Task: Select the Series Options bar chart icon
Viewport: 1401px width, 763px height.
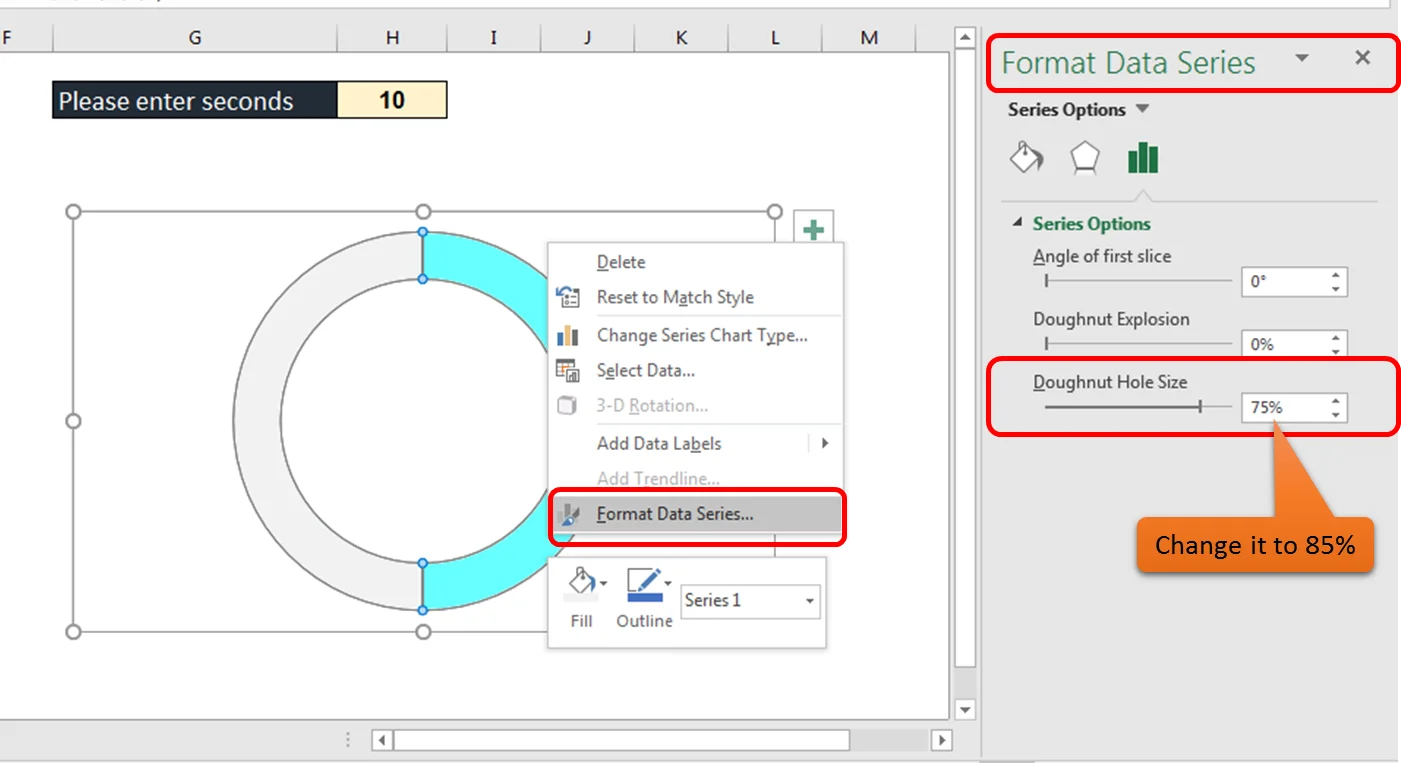Action: (x=1142, y=158)
